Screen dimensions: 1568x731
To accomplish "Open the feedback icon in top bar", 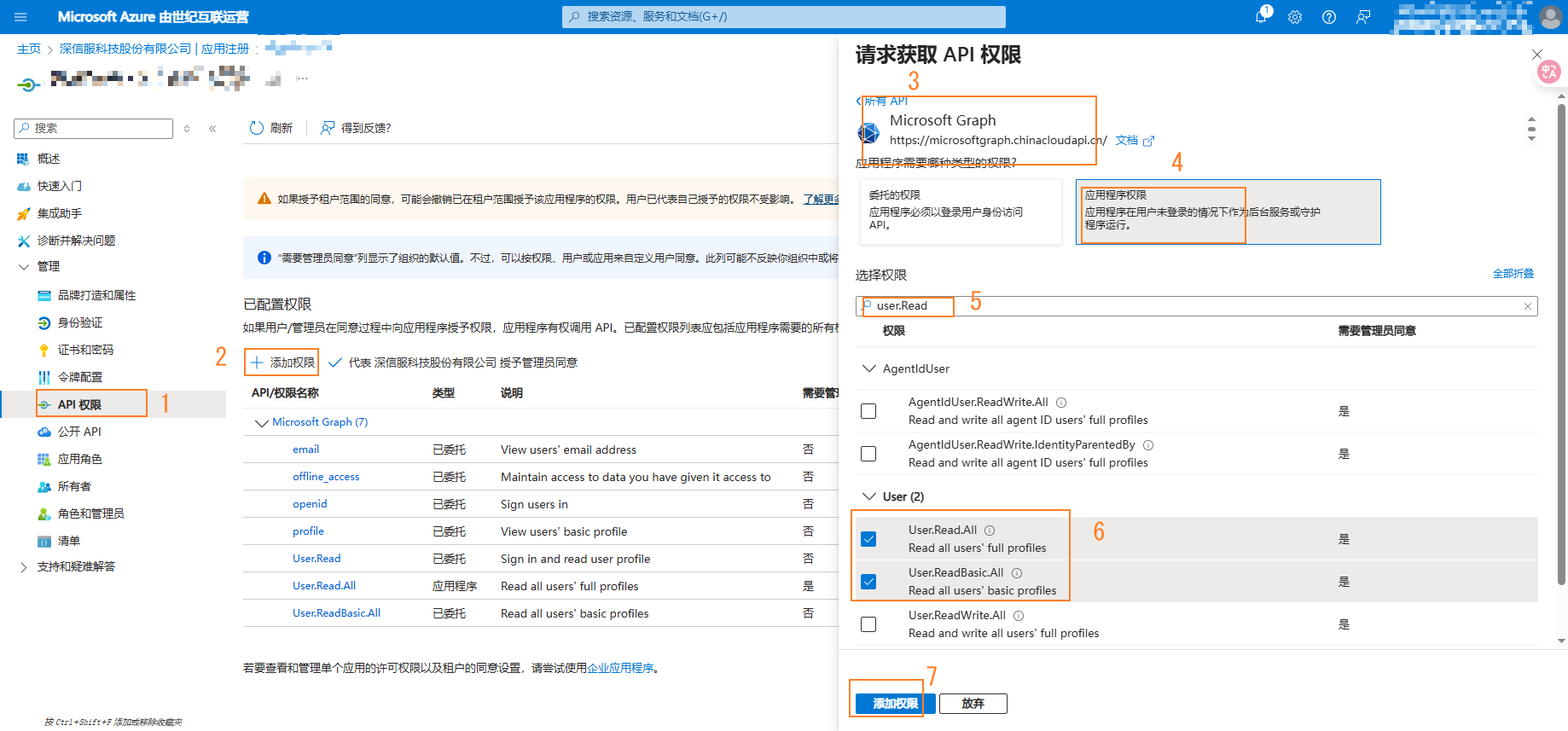I will [1363, 17].
